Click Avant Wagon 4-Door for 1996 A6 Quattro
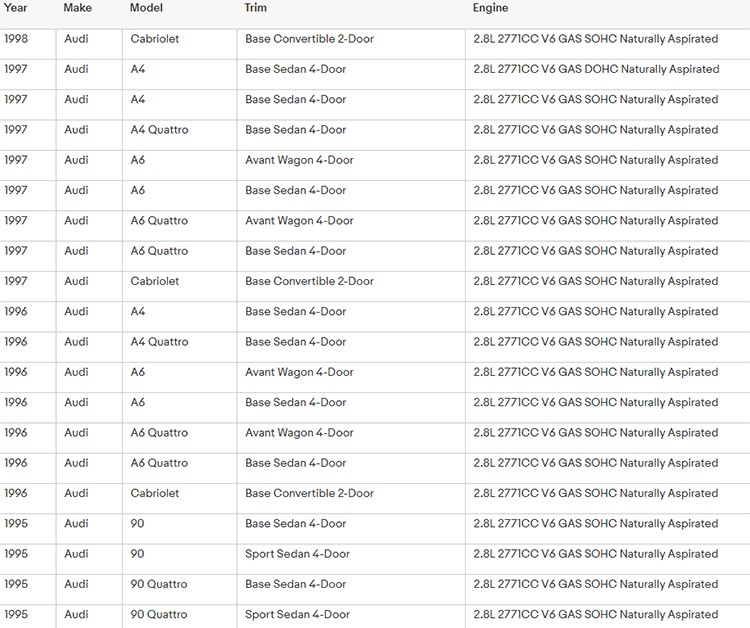 coord(299,432)
